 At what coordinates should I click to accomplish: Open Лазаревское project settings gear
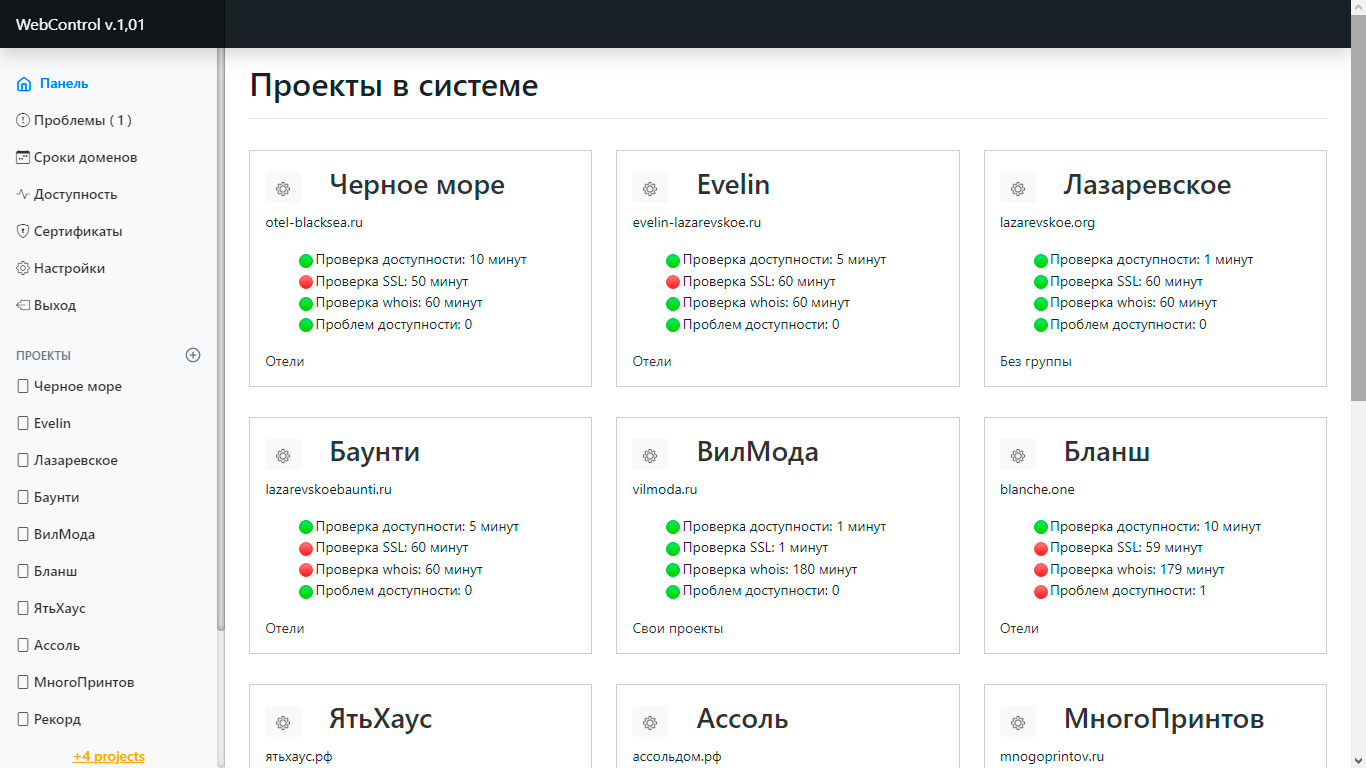click(1018, 188)
